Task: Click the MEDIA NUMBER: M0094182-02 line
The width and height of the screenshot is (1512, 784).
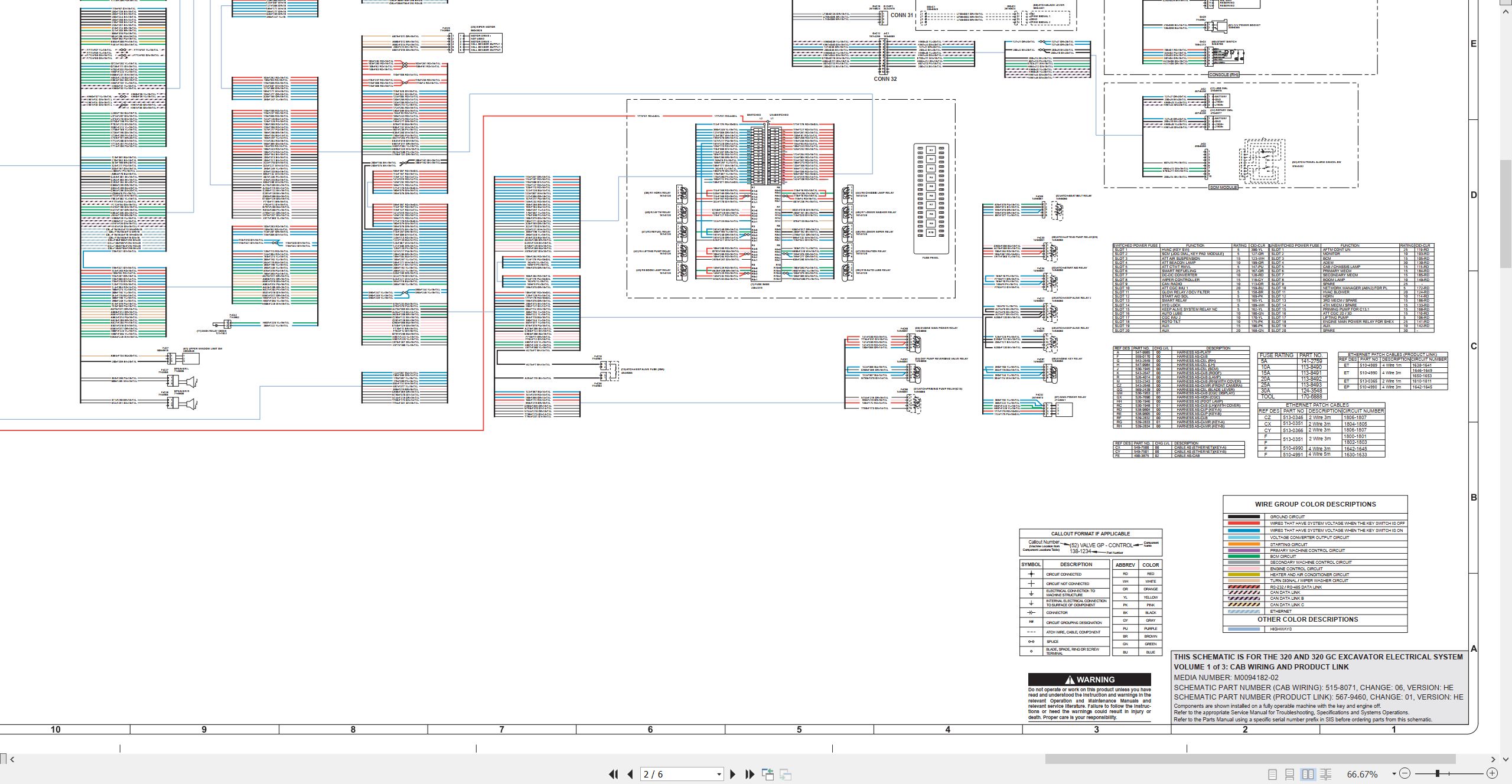Action: tap(1226, 678)
